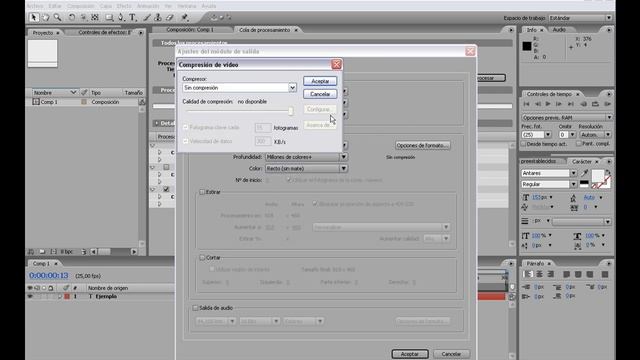Screen dimensions: 640x360
Task: Align paragraph text left
Action: pos(528,274)
